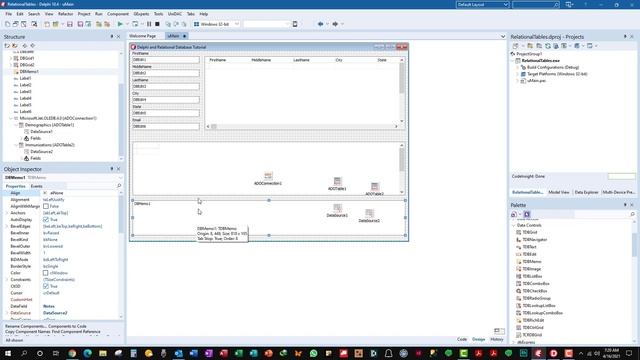This screenshot has width=640, height=360.
Task: Open the Component menu
Action: point(118,14)
